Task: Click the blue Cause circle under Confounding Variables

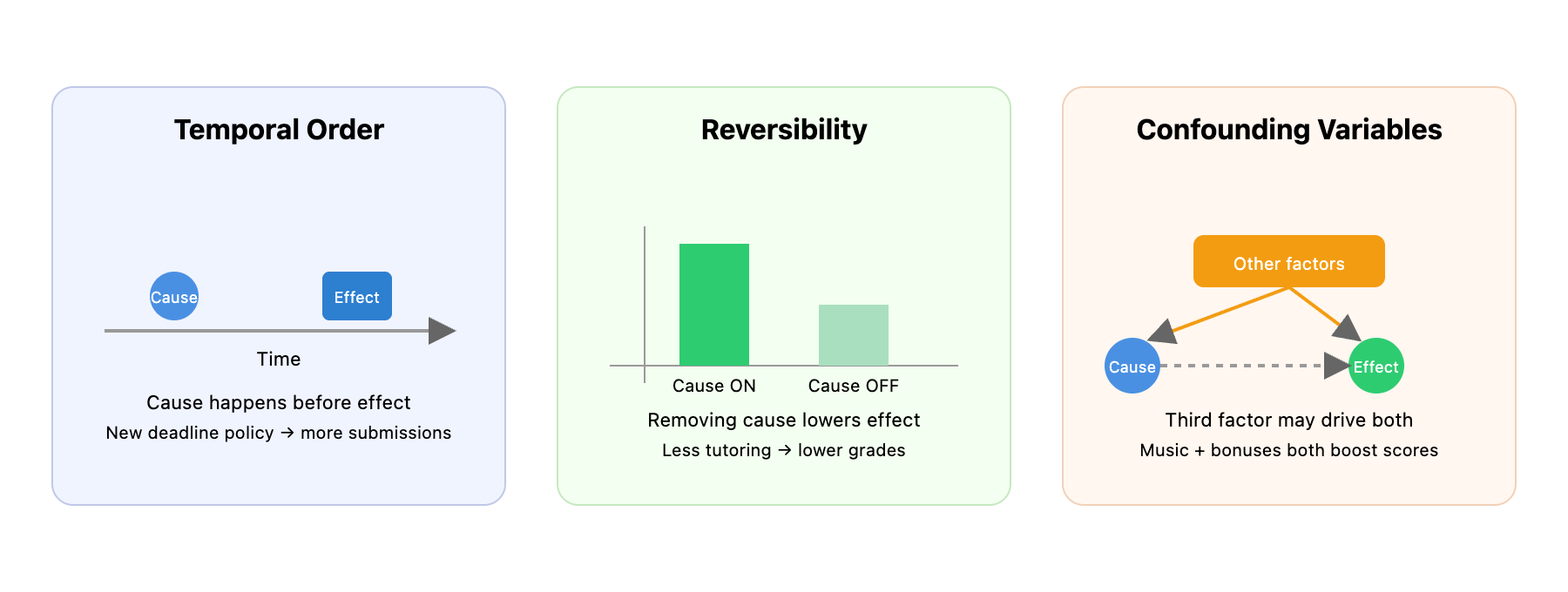Action: tap(1132, 366)
